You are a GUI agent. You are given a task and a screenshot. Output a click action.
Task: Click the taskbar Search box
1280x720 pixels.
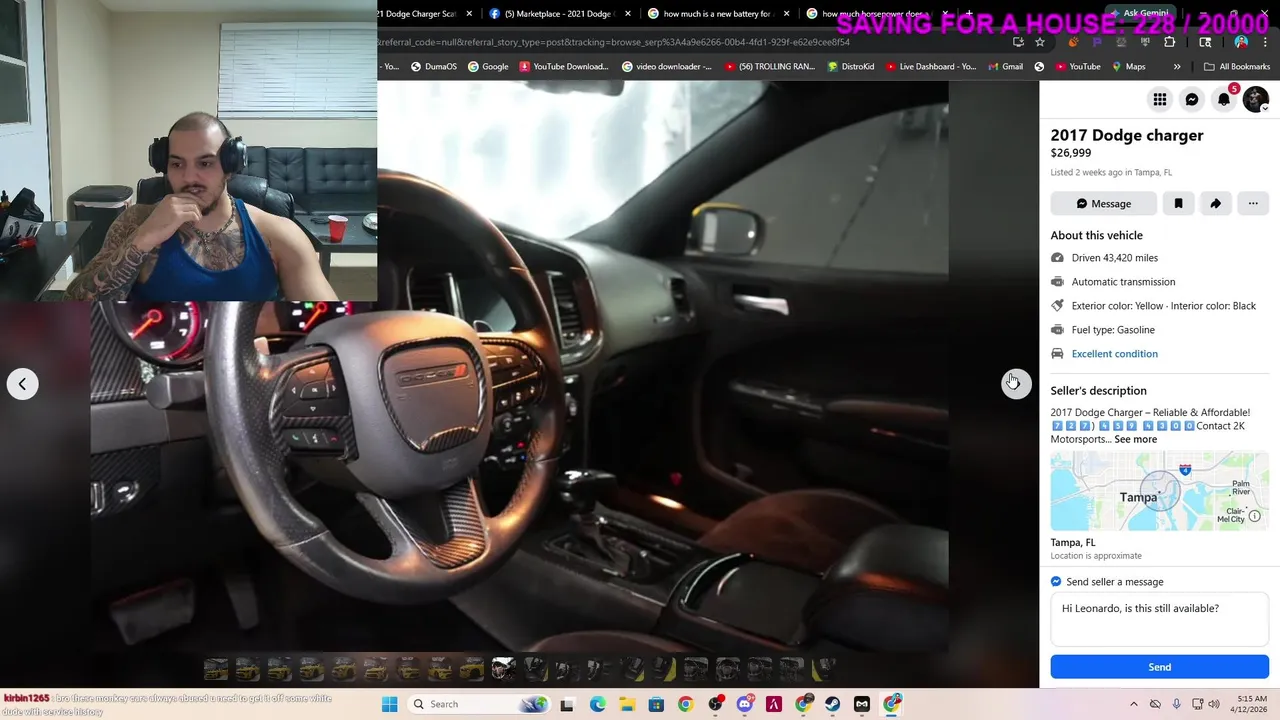coord(479,704)
